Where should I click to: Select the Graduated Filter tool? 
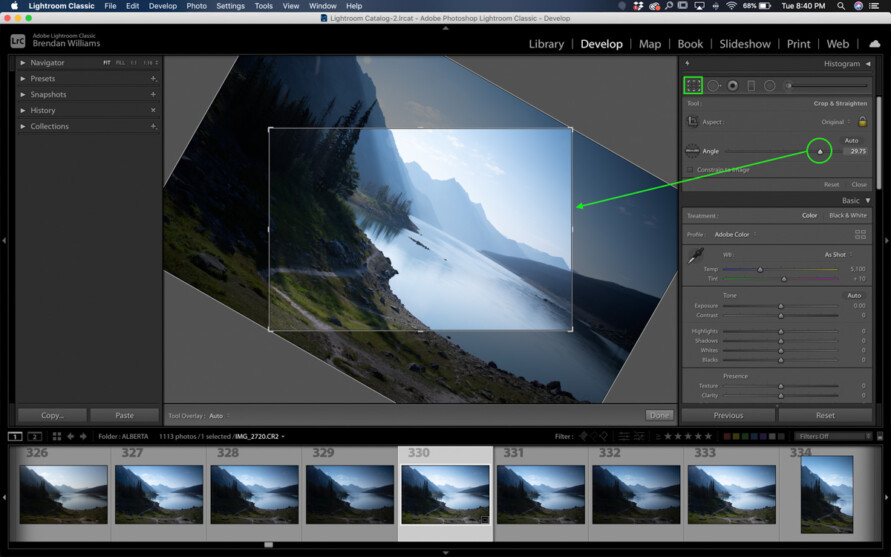tap(751, 86)
